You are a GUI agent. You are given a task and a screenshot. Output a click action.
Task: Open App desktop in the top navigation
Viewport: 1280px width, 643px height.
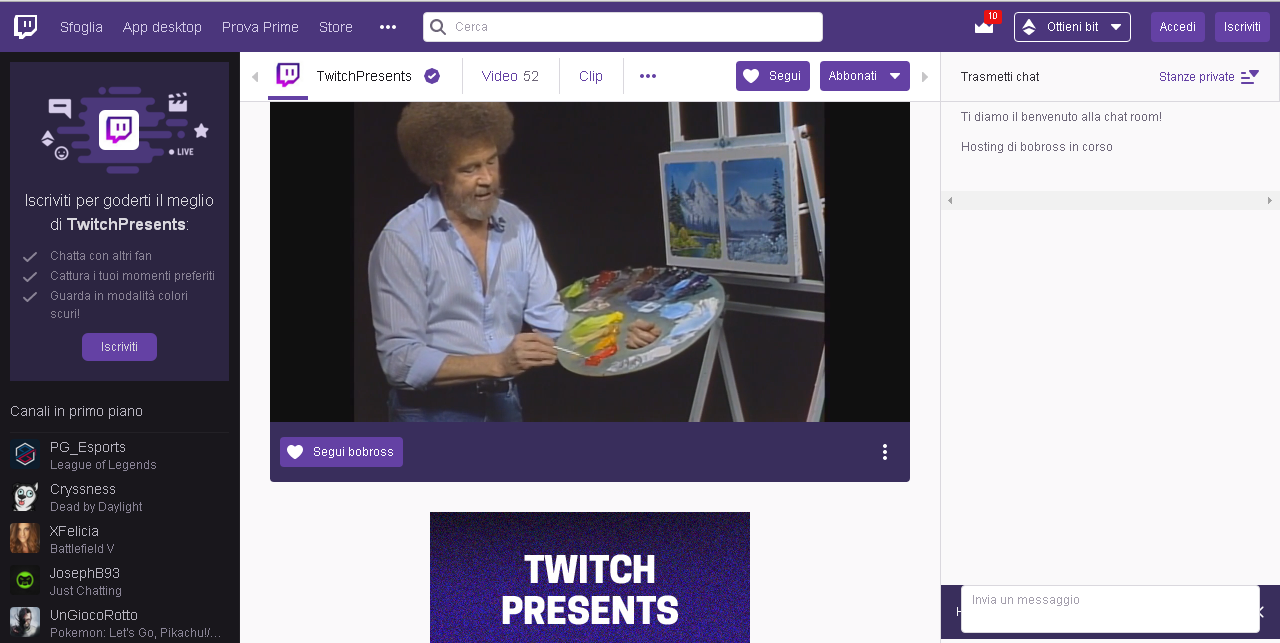(x=162, y=27)
